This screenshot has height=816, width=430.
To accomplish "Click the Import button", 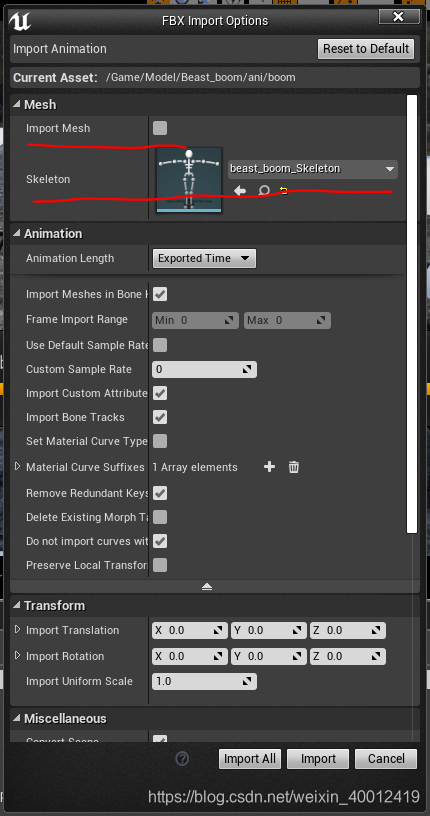I will [x=318, y=759].
